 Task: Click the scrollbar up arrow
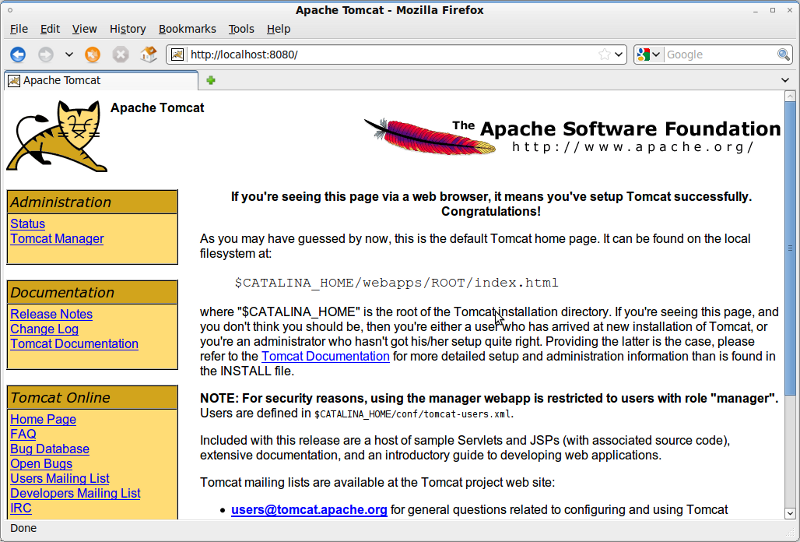click(790, 96)
